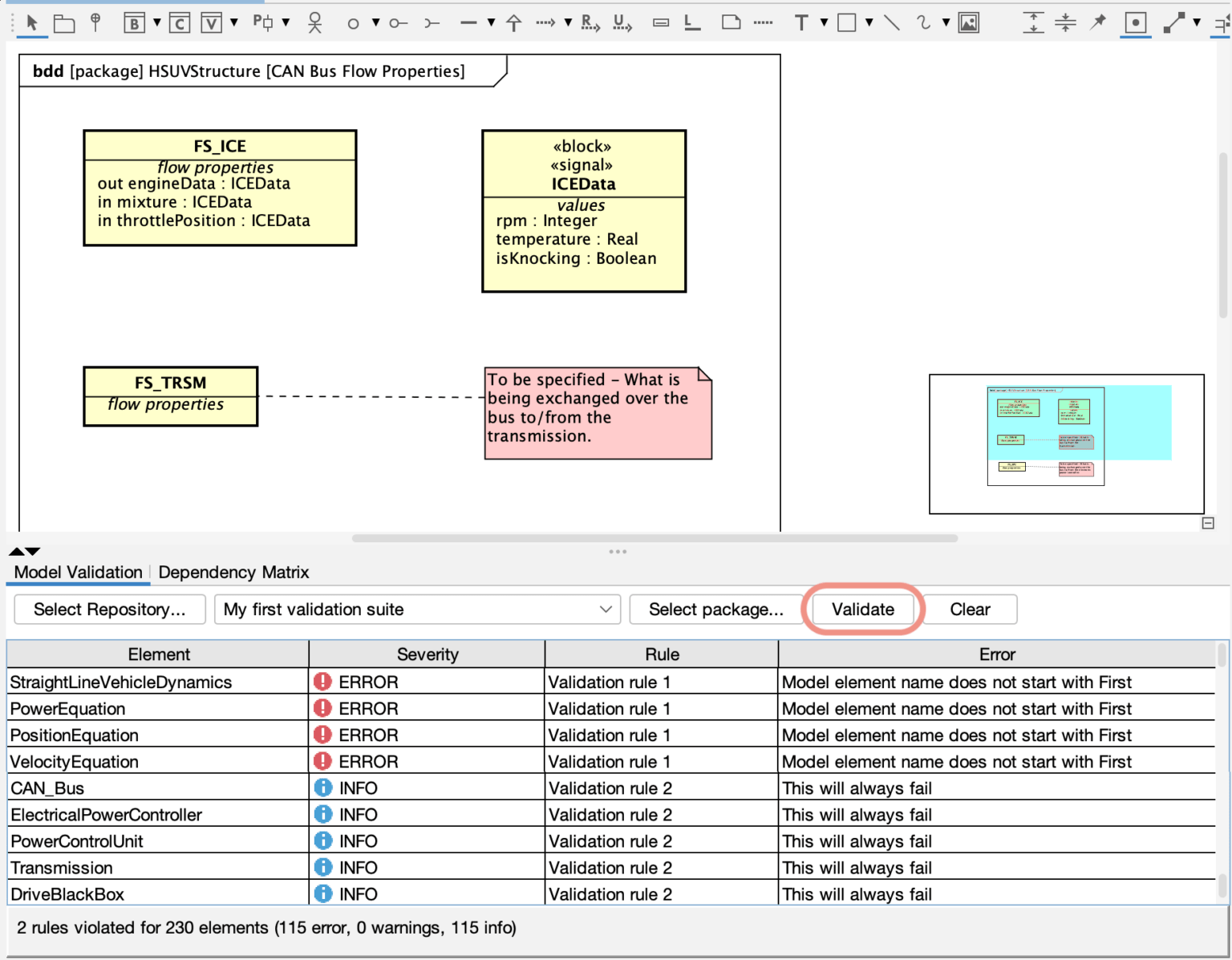The width and height of the screenshot is (1232, 960).
Task: Select the Constraint Block tool
Action: [180, 22]
